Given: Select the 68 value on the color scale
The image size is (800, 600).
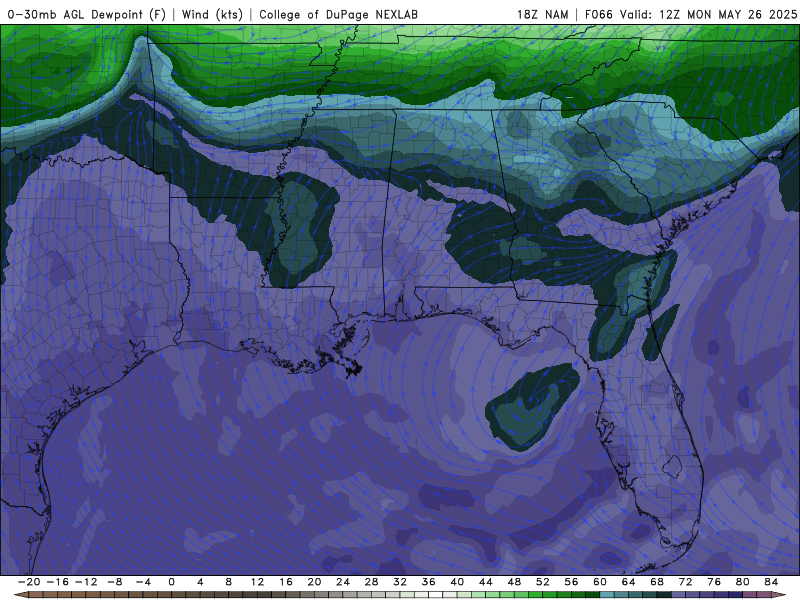Looking at the screenshot, I should click(657, 582).
